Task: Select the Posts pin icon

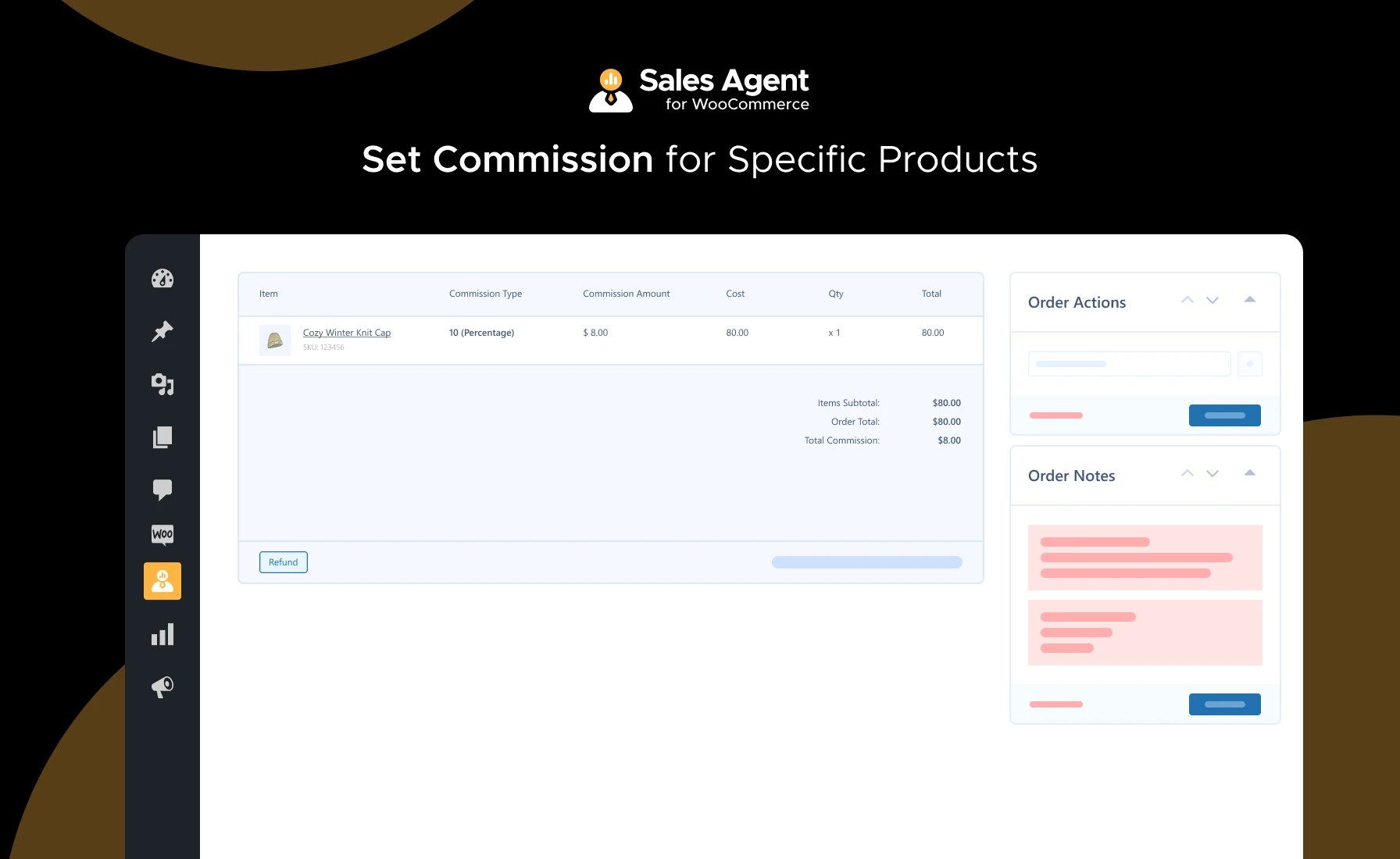Action: tap(162, 332)
